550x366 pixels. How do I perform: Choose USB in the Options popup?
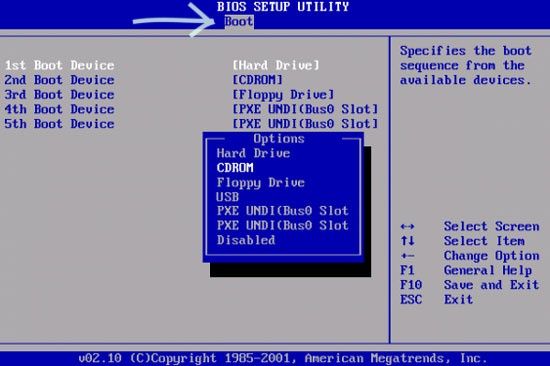(228, 197)
